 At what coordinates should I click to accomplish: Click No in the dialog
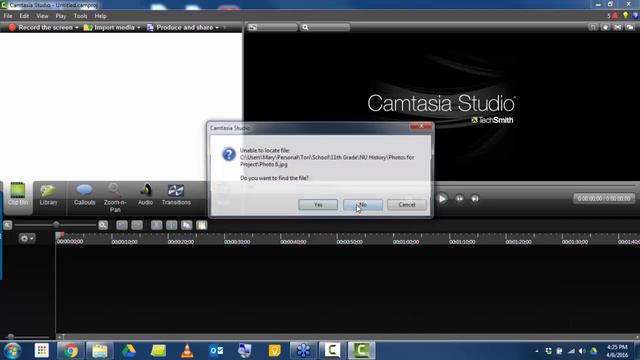363,204
